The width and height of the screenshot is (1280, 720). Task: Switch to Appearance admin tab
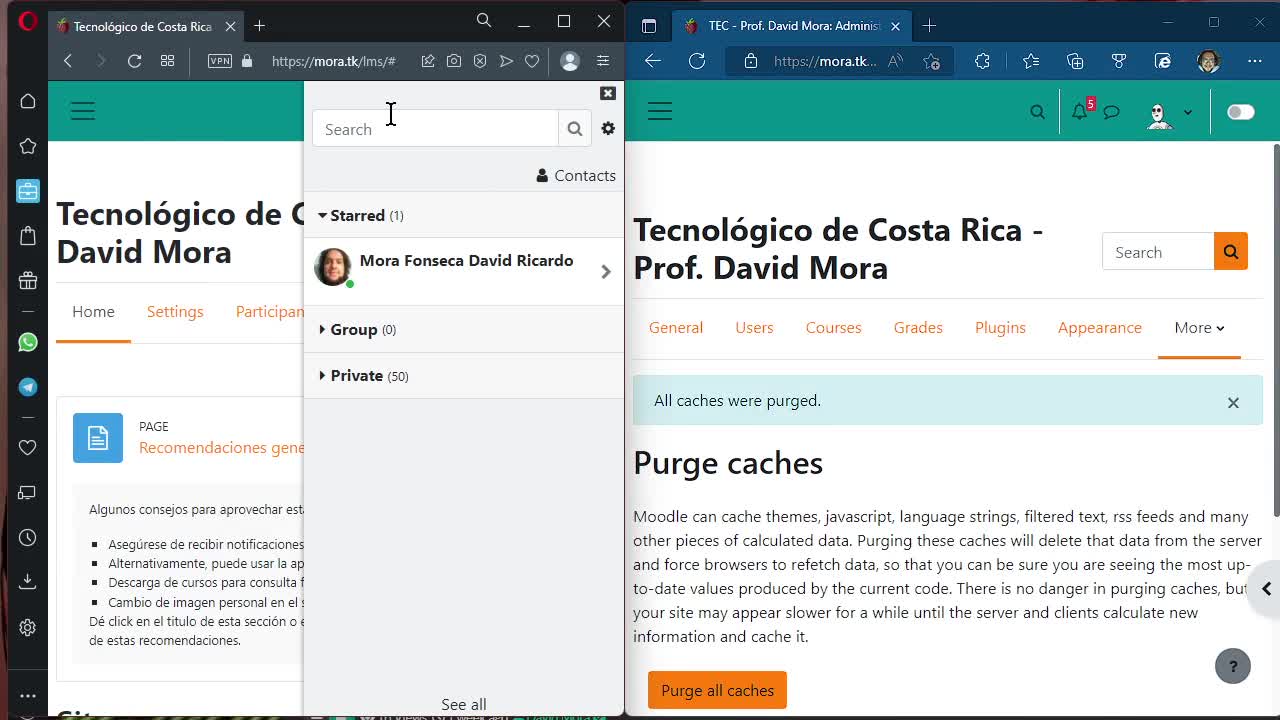(1100, 327)
